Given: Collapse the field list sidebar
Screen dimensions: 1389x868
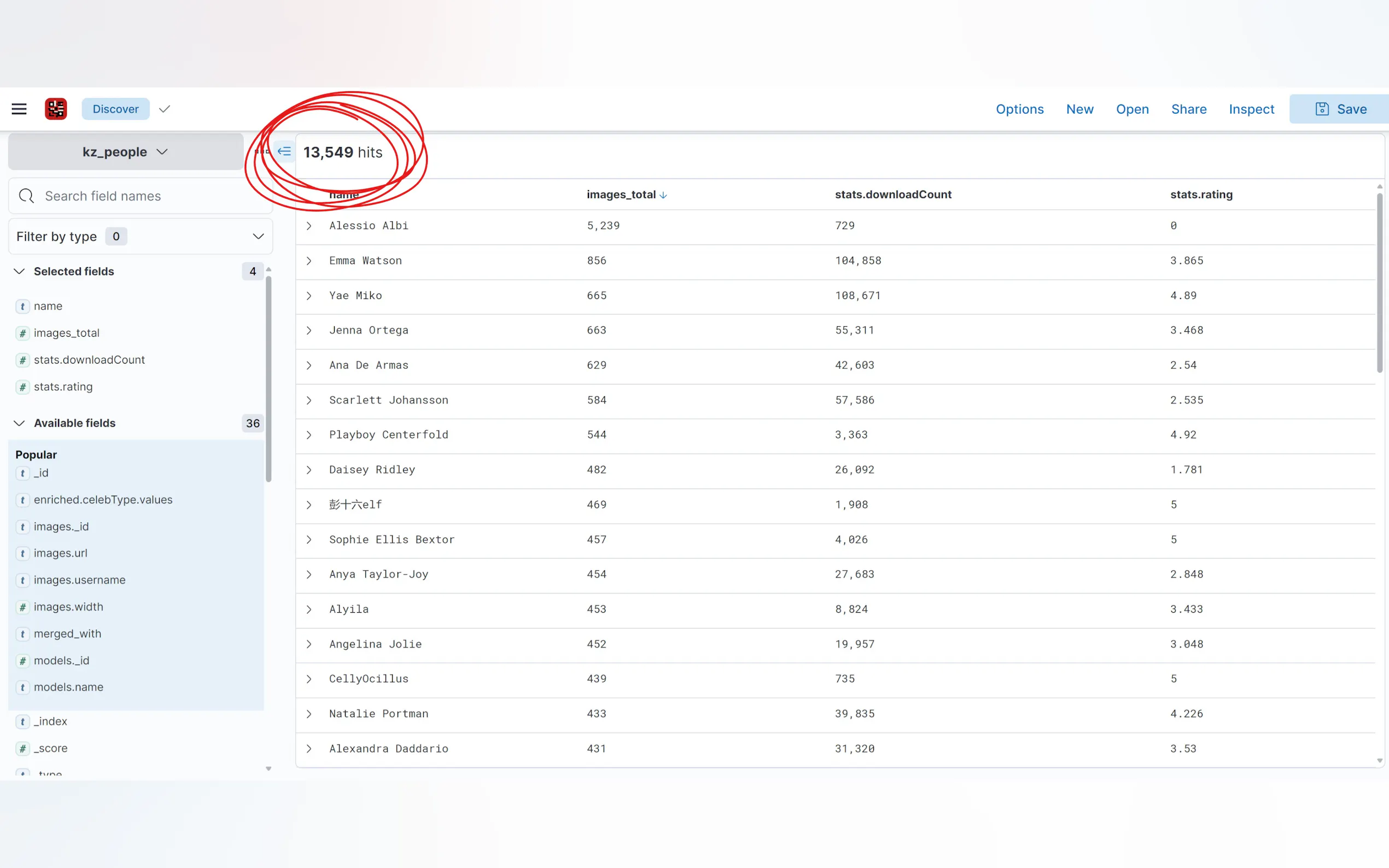Looking at the screenshot, I should pyautogui.click(x=284, y=151).
